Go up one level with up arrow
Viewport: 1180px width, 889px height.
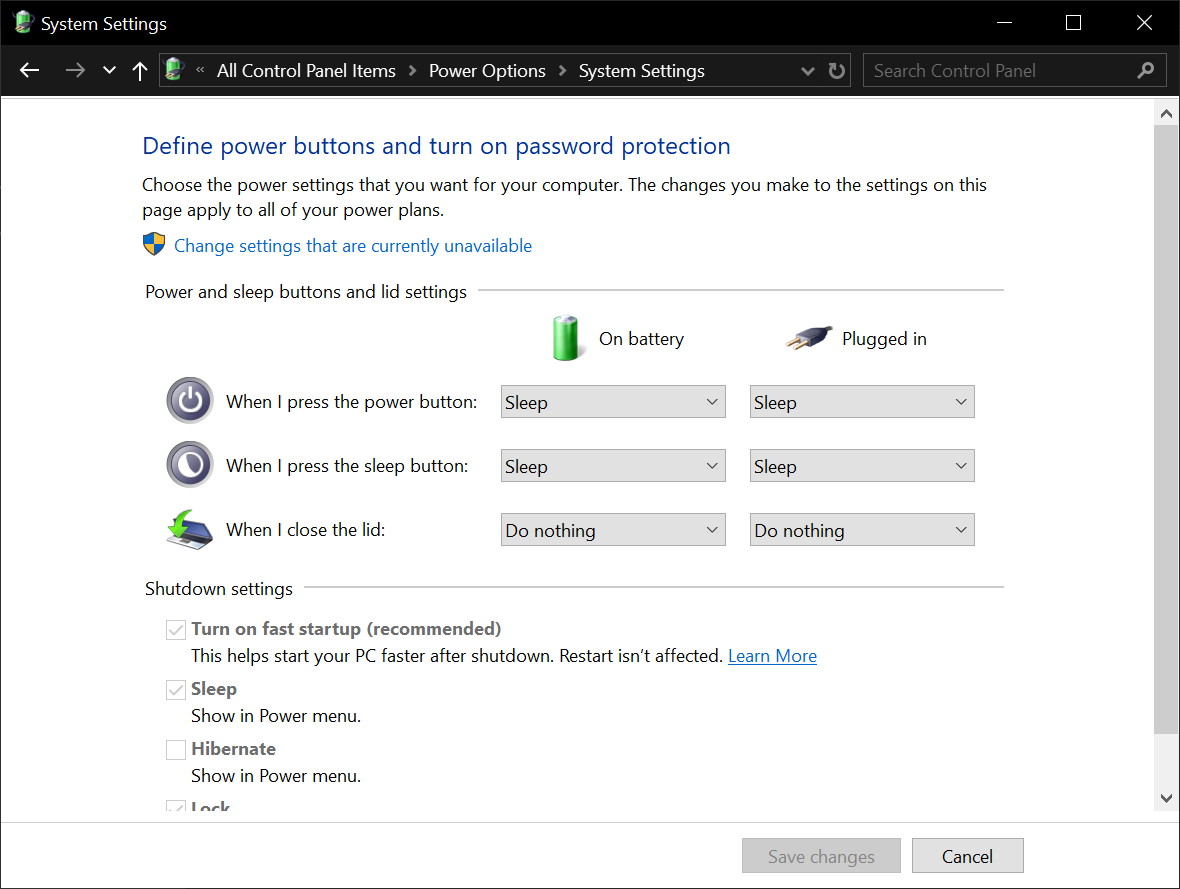click(139, 71)
